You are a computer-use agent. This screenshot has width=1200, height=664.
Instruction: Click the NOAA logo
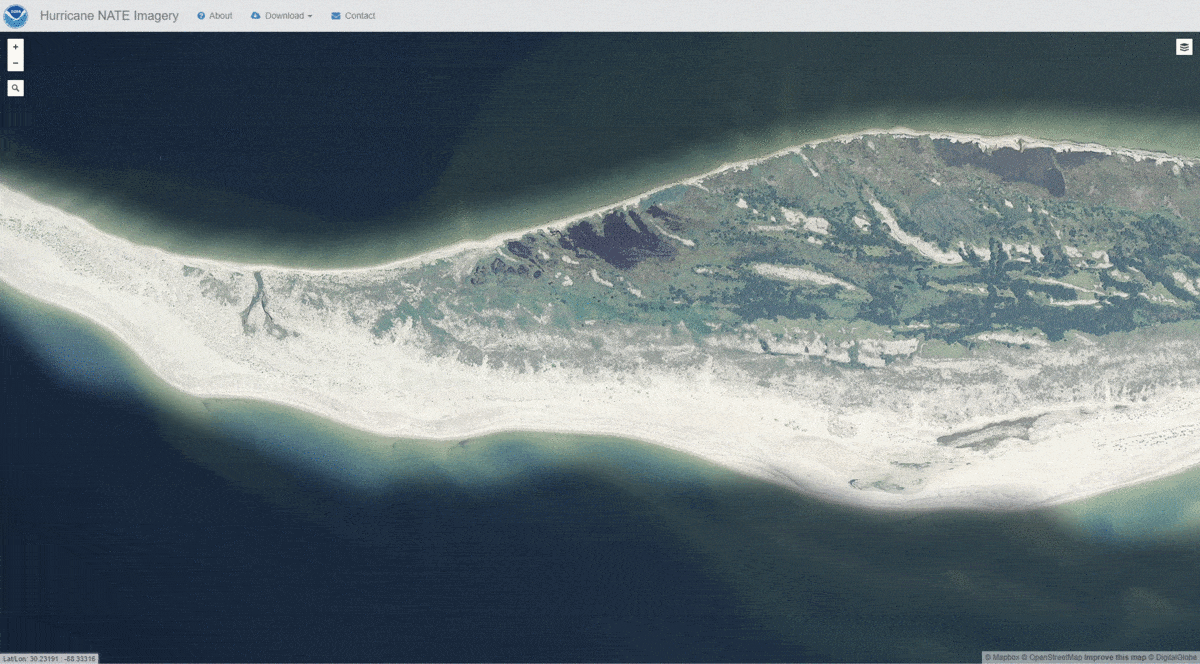tap(17, 15)
